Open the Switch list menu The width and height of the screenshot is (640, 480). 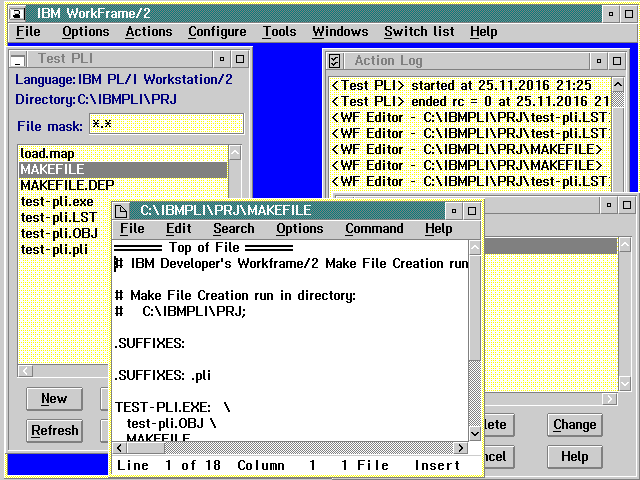[x=419, y=32]
